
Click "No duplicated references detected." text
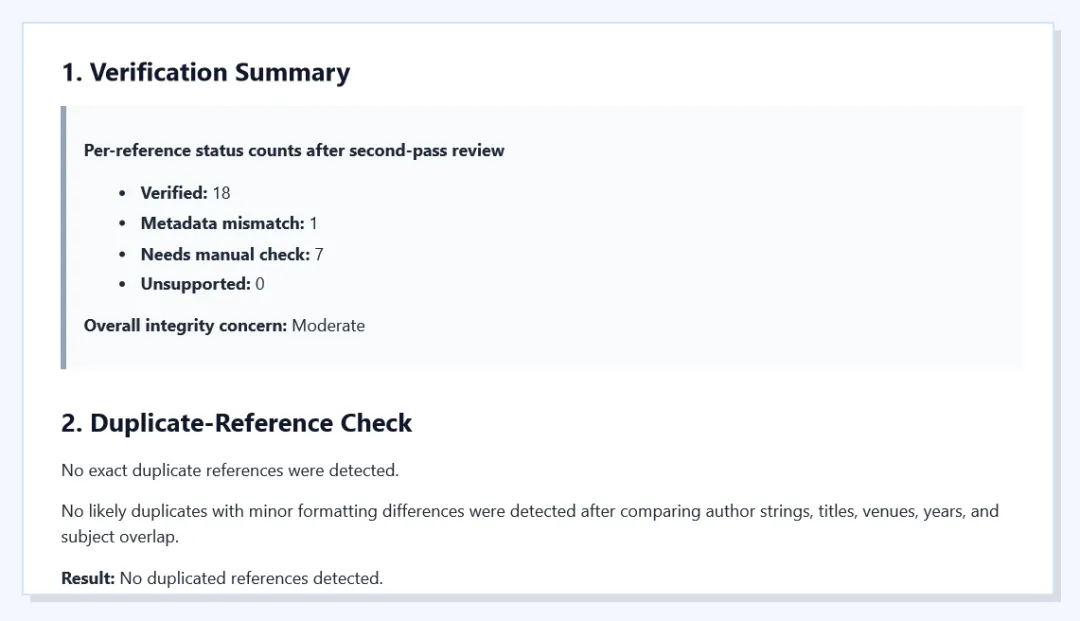[x=251, y=578]
